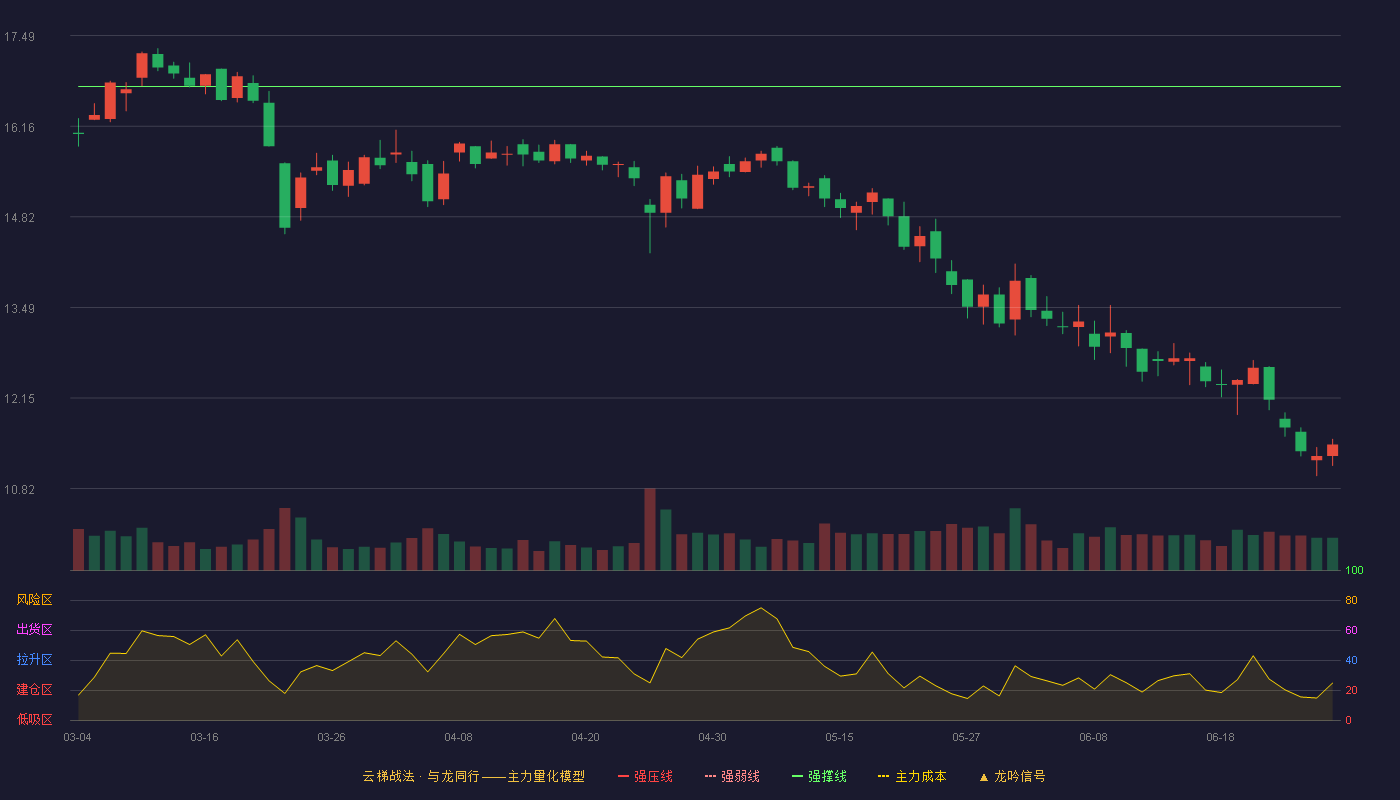
Task: Toggle the 强弱线 legend entry
Action: (732, 776)
